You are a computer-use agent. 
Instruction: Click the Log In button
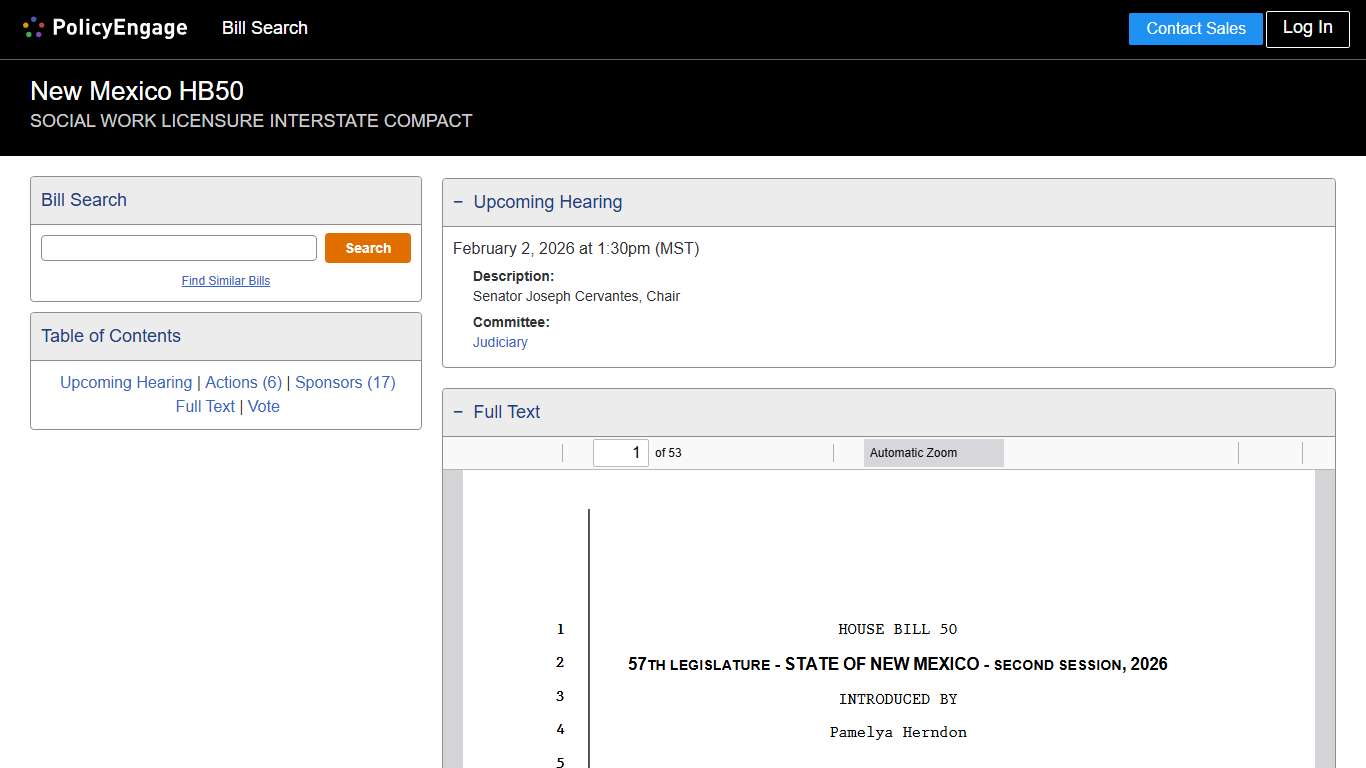1307,28
